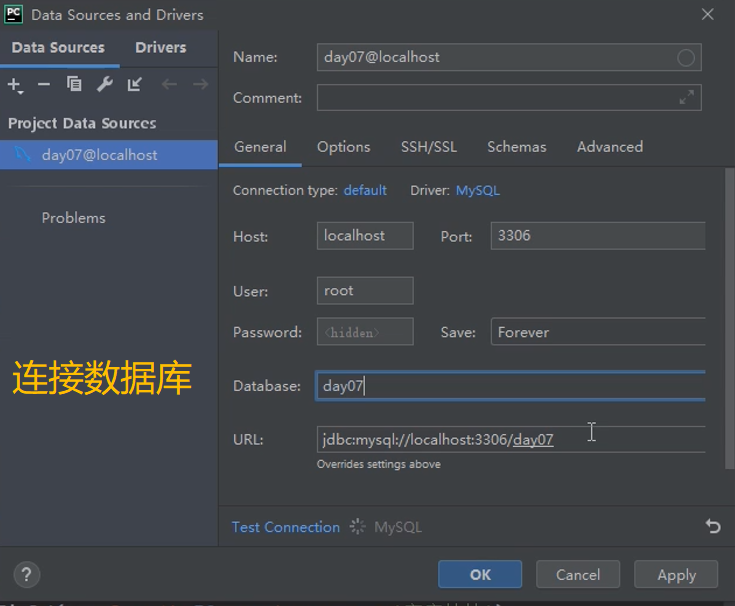Screen dimensions: 735x606
Task: Select day07@localhost in Project Data Sources
Action: (x=109, y=155)
